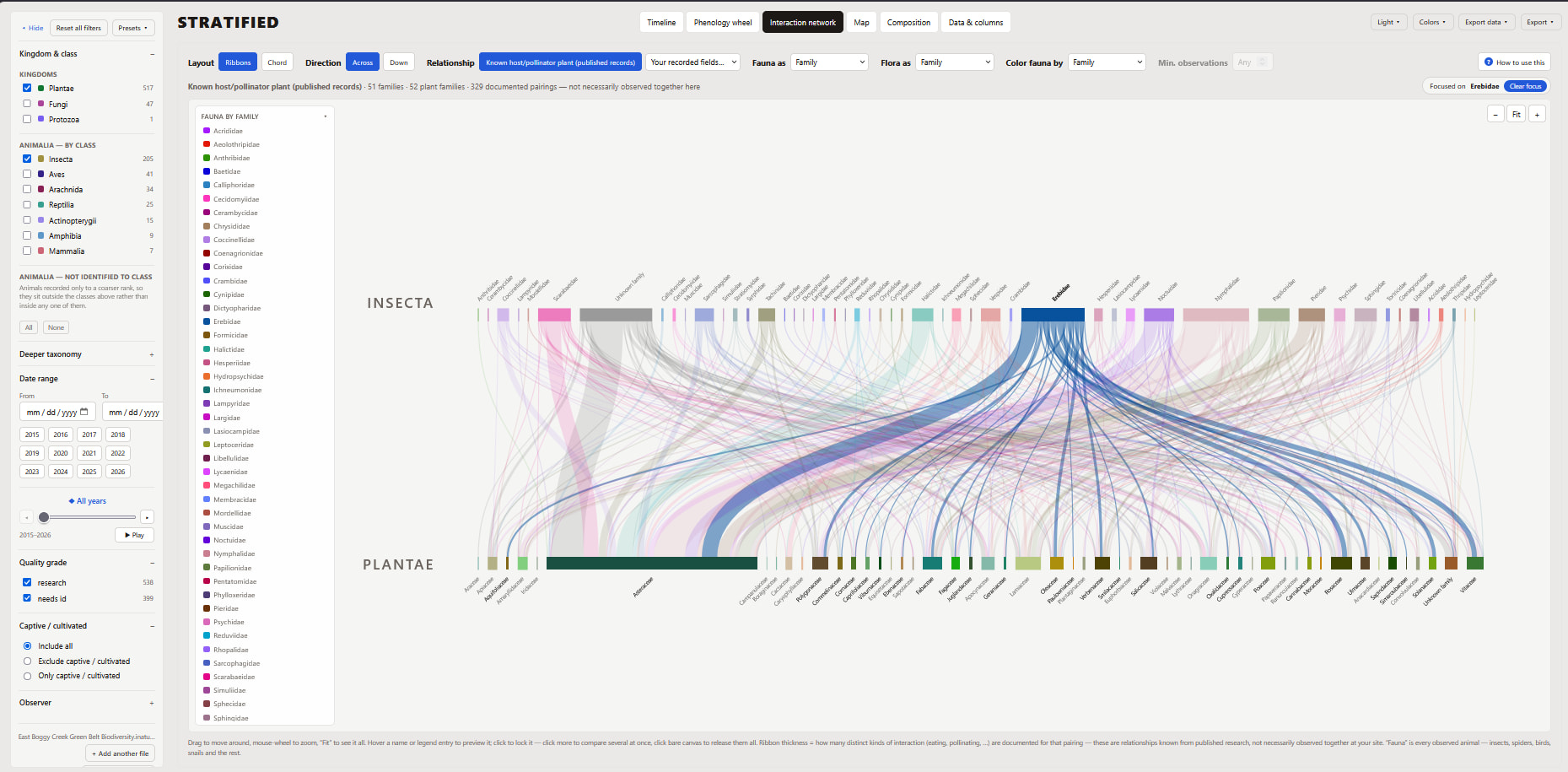The image size is (1568, 772).
Task: Click the Acrididae legend color swatch
Action: tap(207, 131)
